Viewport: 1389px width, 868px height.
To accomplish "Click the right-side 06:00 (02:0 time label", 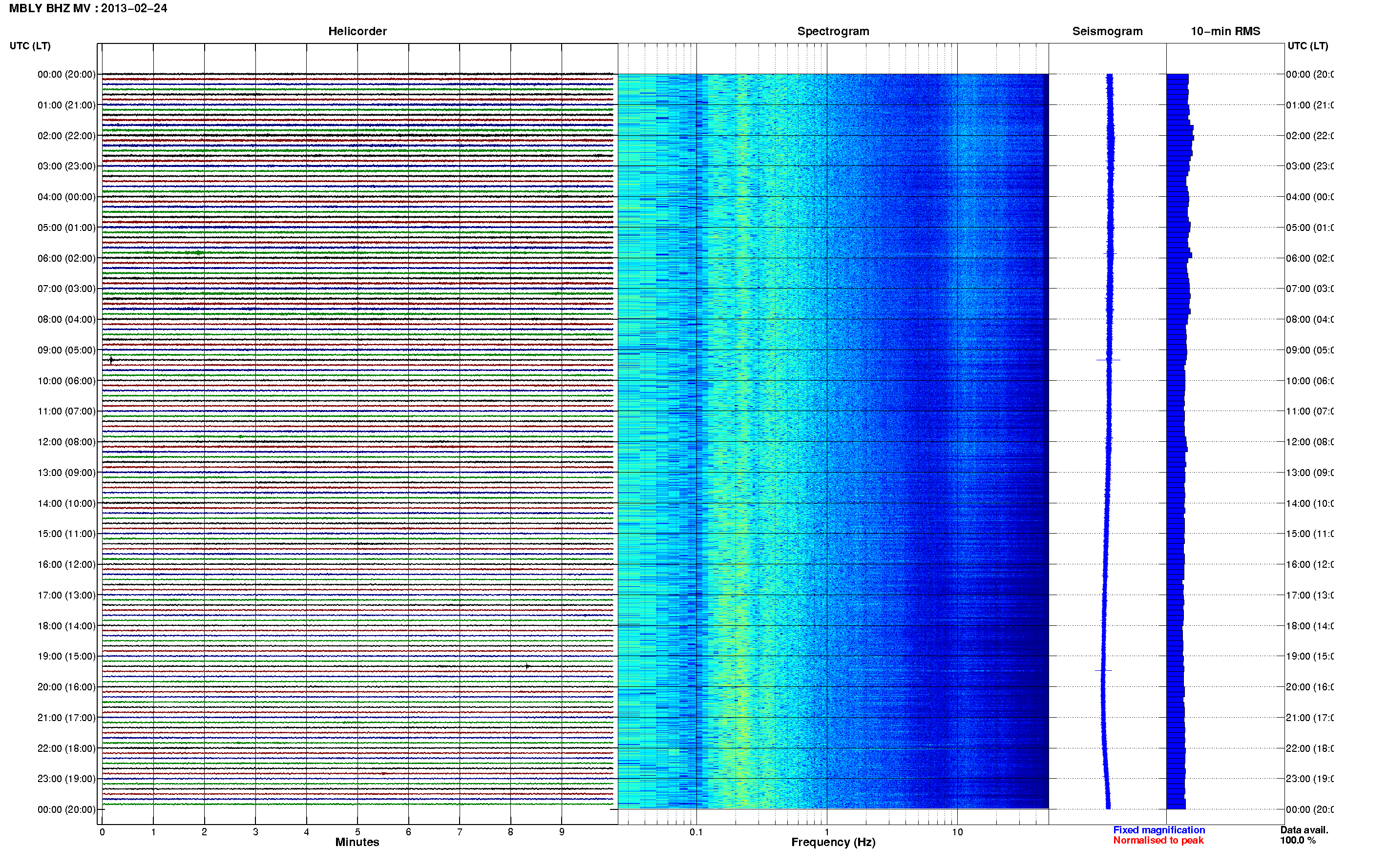I will 1310,258.
